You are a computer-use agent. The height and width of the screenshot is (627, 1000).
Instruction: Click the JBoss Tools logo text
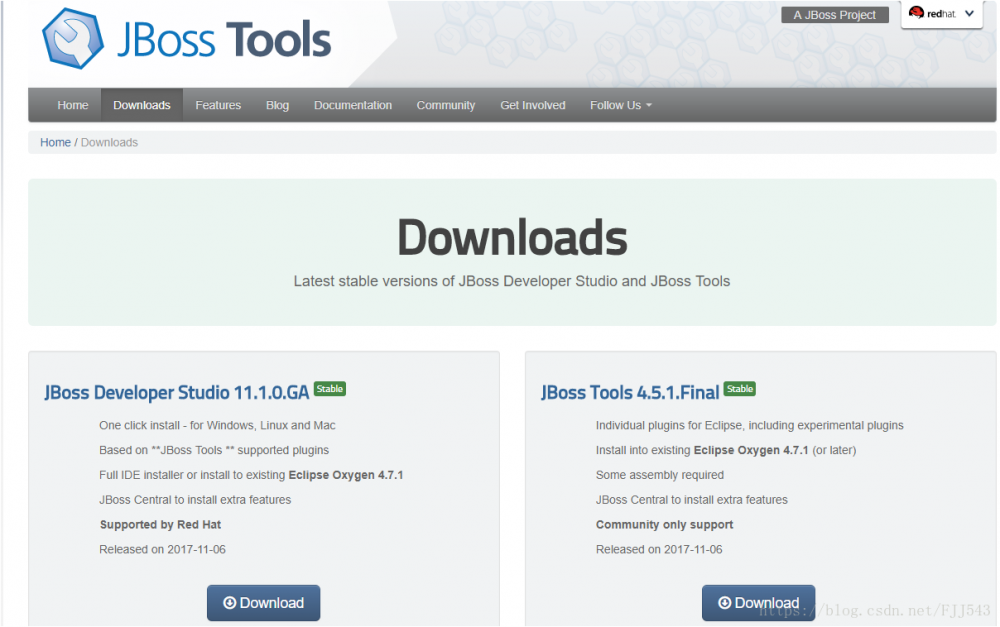coord(224,40)
